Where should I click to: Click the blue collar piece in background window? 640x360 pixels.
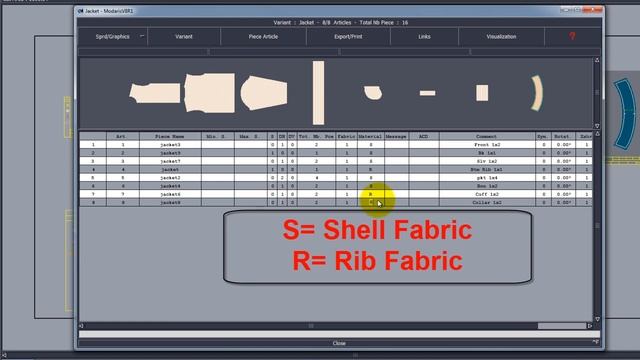(625, 113)
